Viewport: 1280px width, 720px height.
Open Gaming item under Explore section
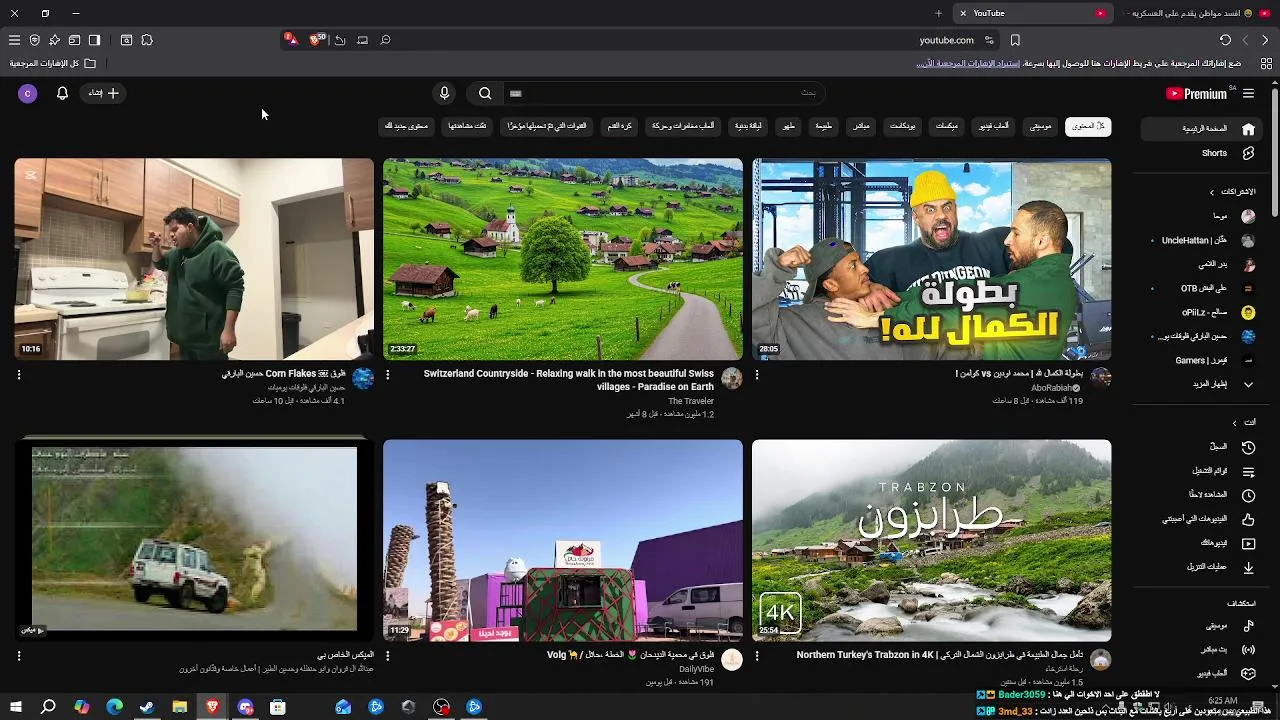(x=1202, y=674)
